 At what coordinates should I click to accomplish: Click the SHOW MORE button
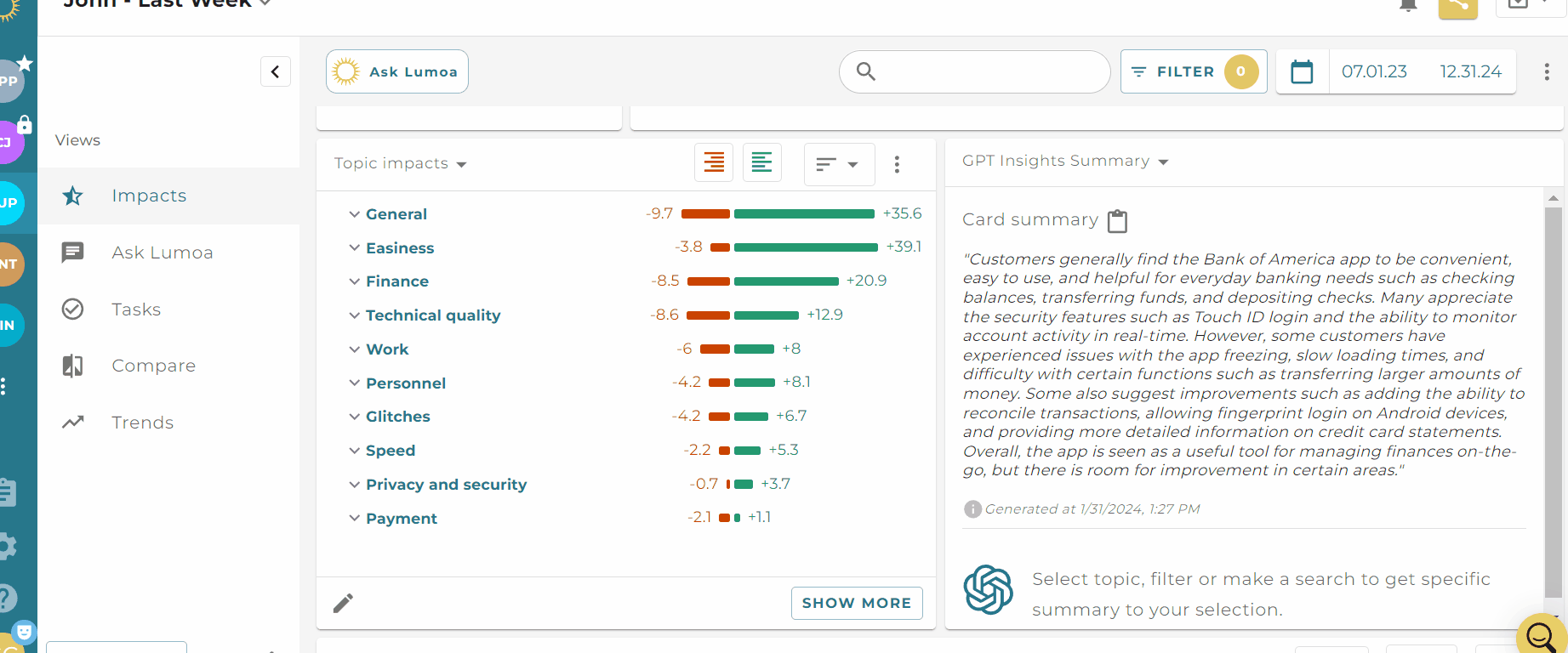pos(857,603)
